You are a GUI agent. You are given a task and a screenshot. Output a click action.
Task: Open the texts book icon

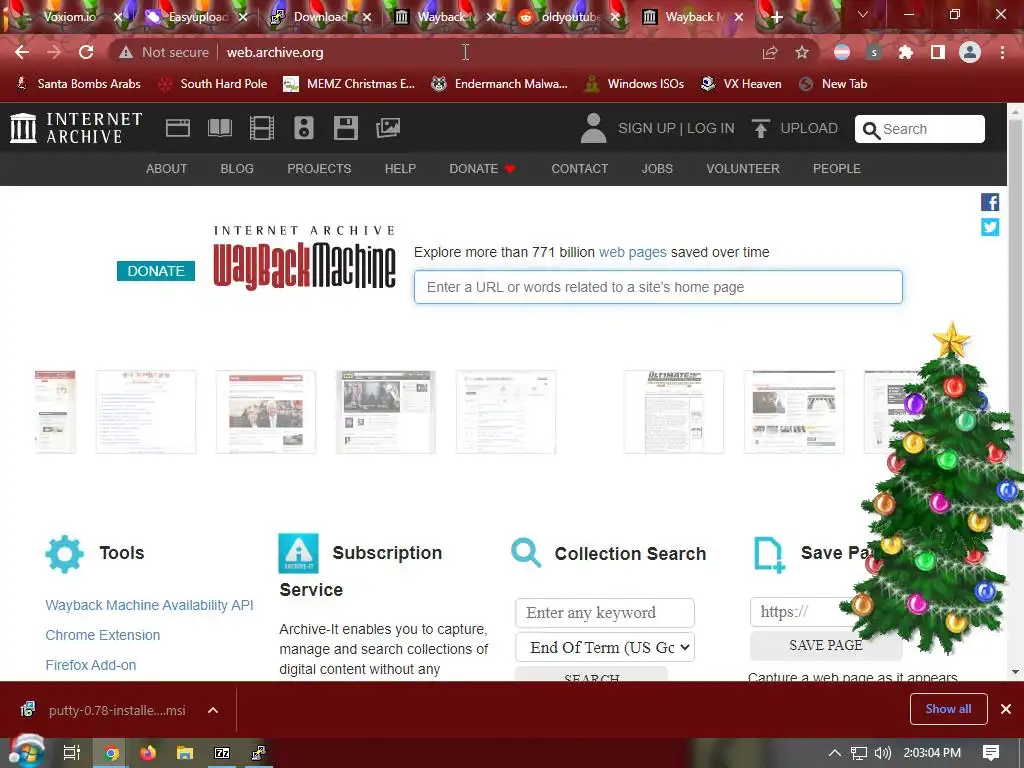[x=219, y=128]
